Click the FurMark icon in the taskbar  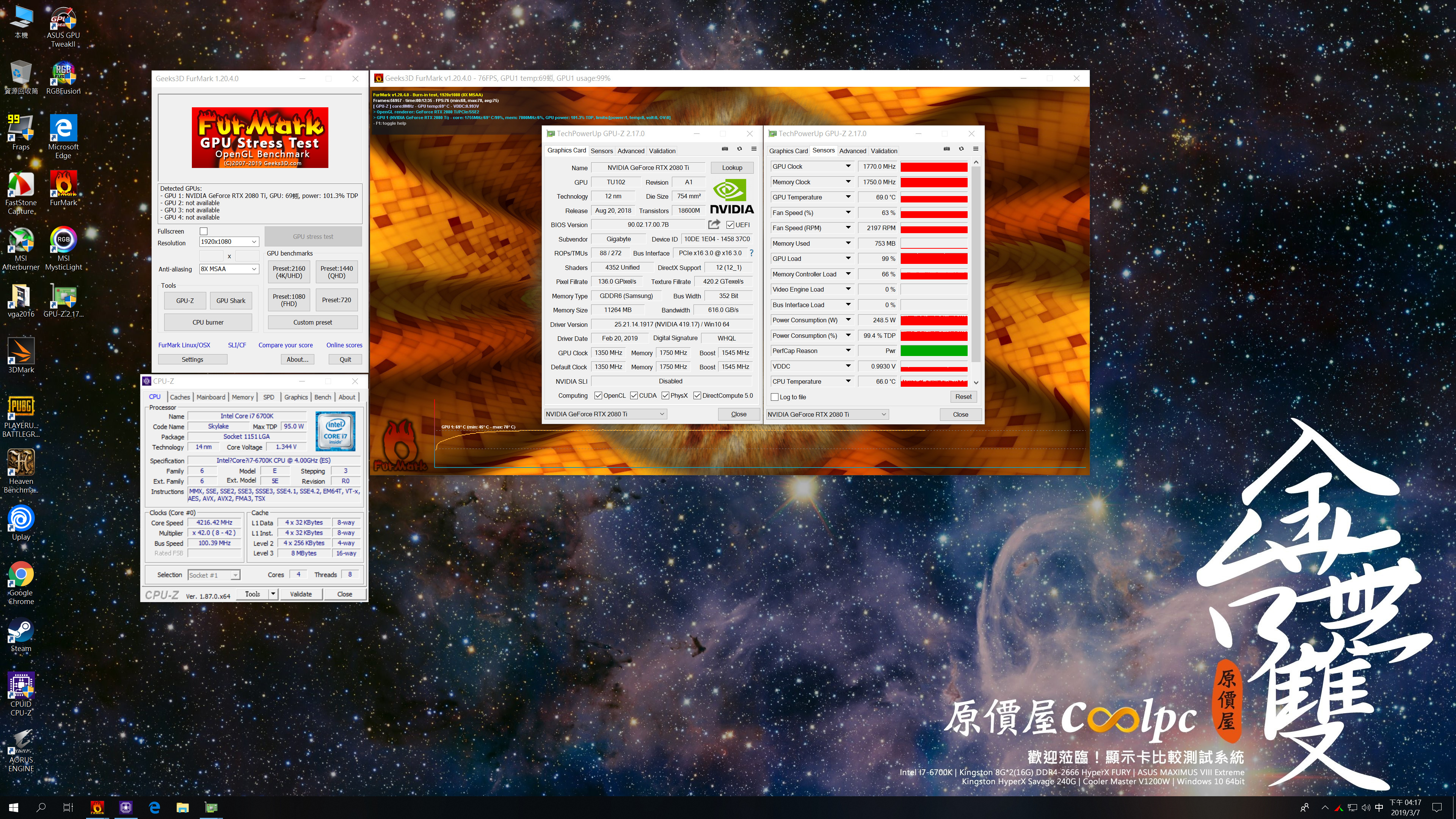[x=97, y=807]
